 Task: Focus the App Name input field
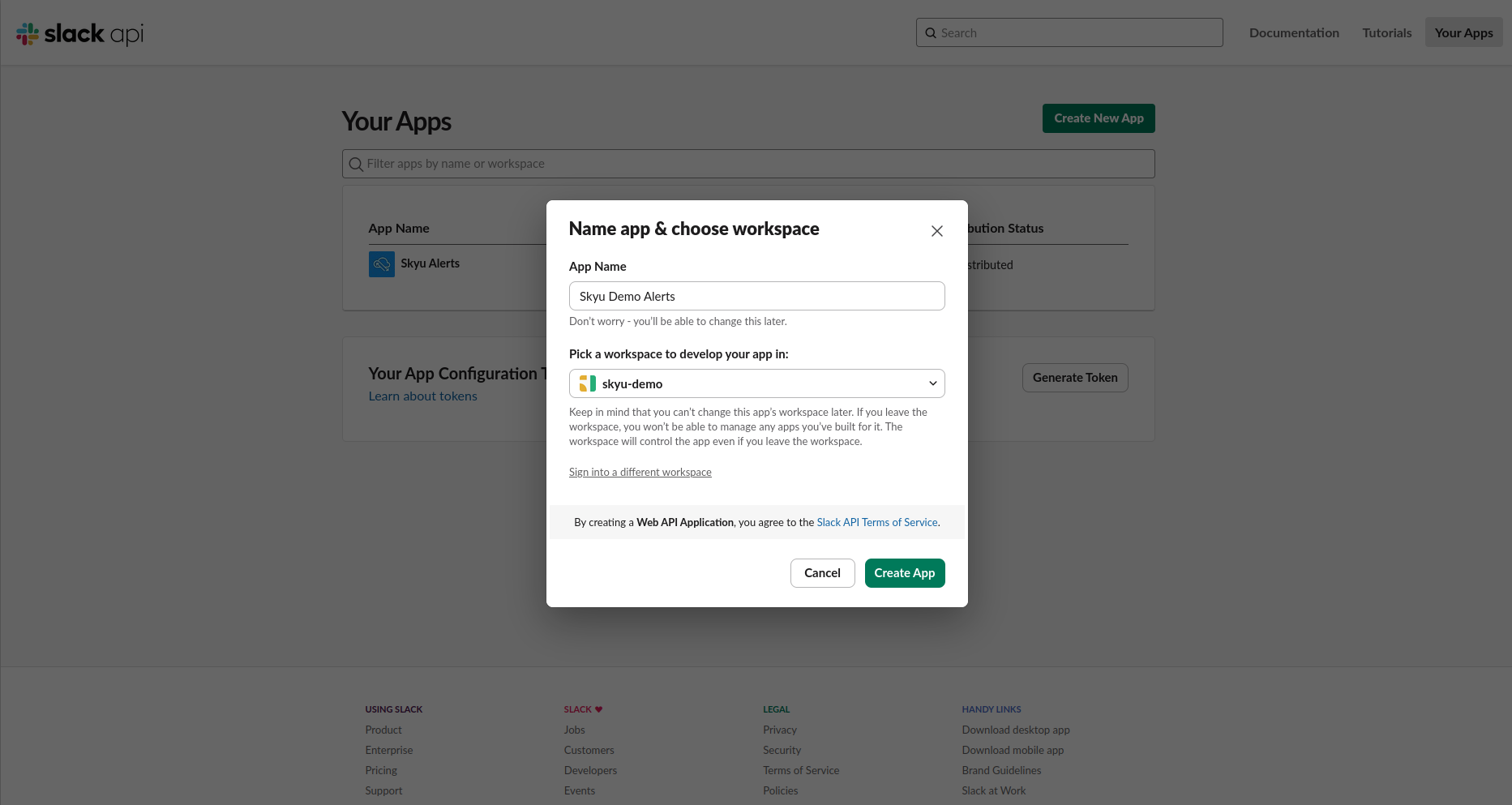tap(757, 296)
